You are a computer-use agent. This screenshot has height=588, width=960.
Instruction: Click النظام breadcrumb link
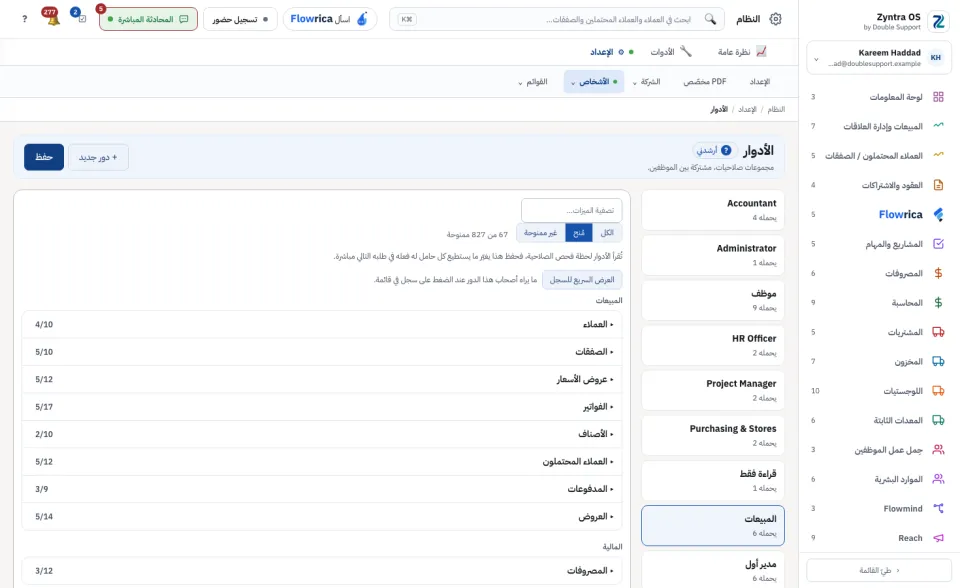776,109
